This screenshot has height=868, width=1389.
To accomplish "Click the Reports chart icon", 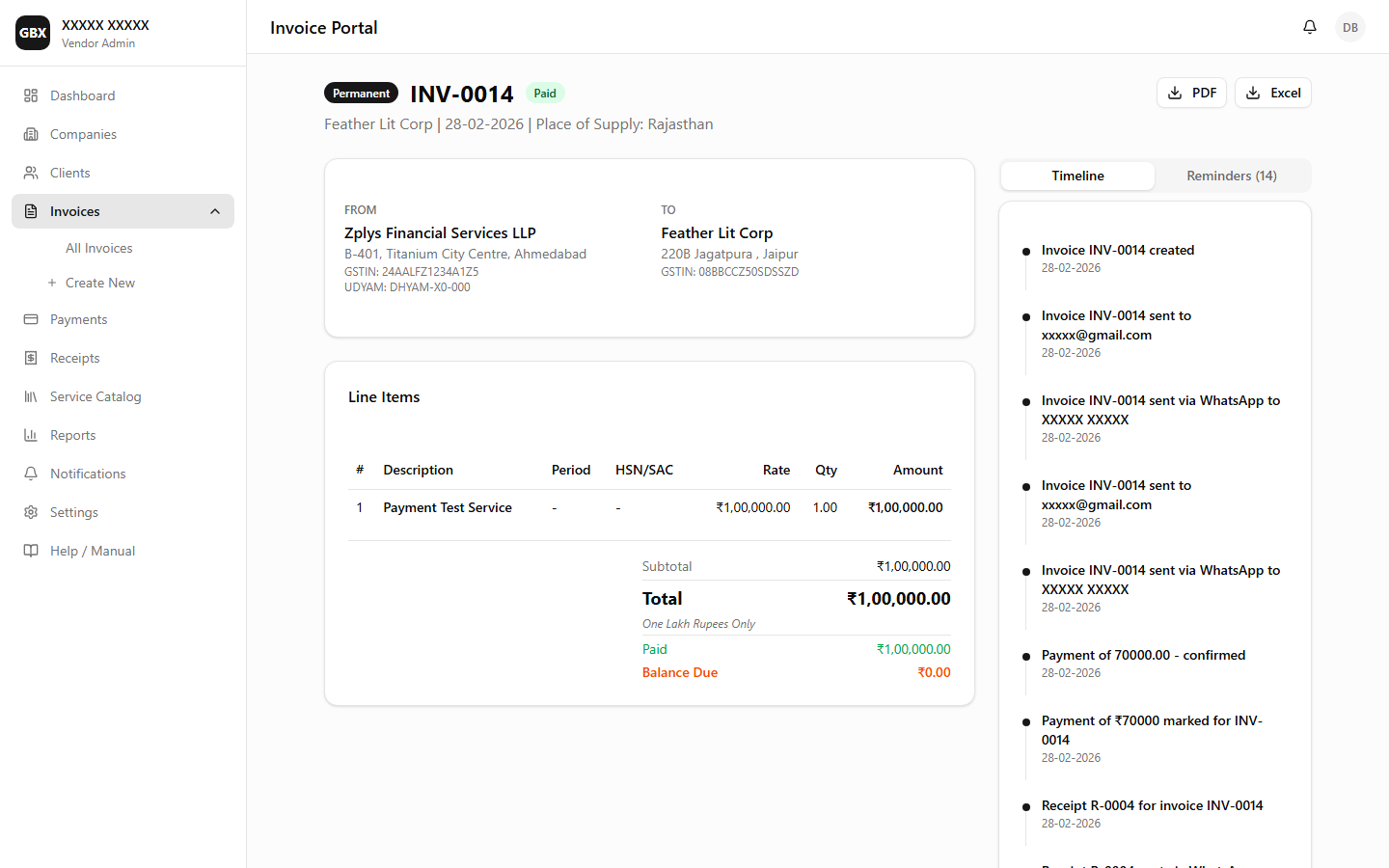I will pyautogui.click(x=31, y=435).
